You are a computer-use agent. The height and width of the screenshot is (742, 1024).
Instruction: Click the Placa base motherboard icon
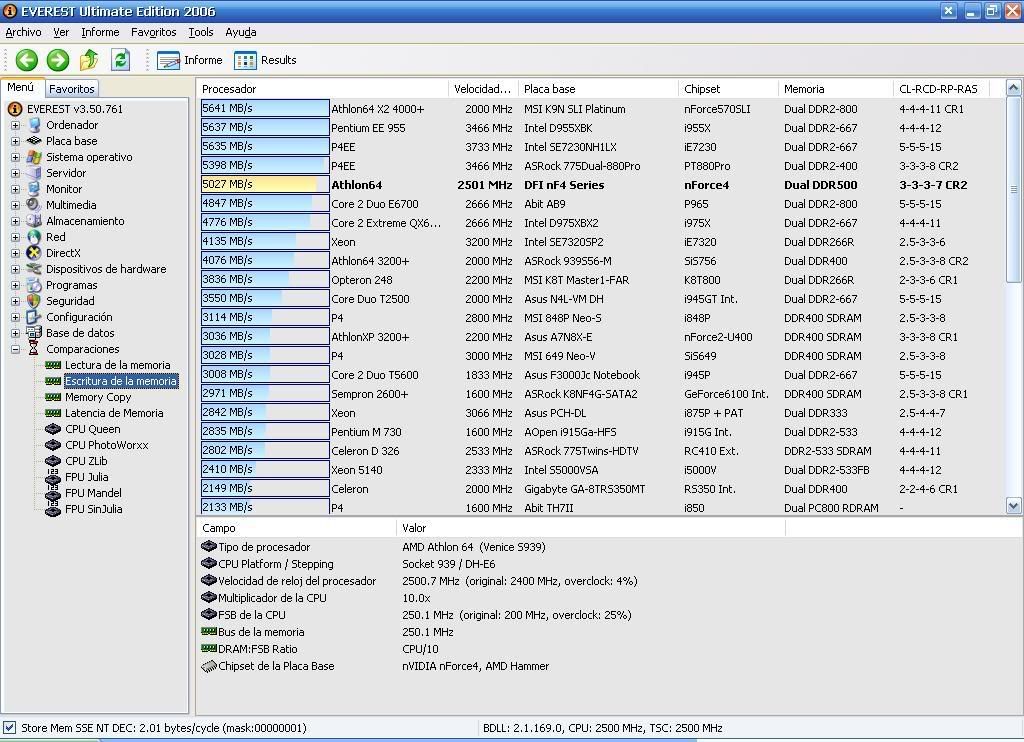tap(34, 141)
